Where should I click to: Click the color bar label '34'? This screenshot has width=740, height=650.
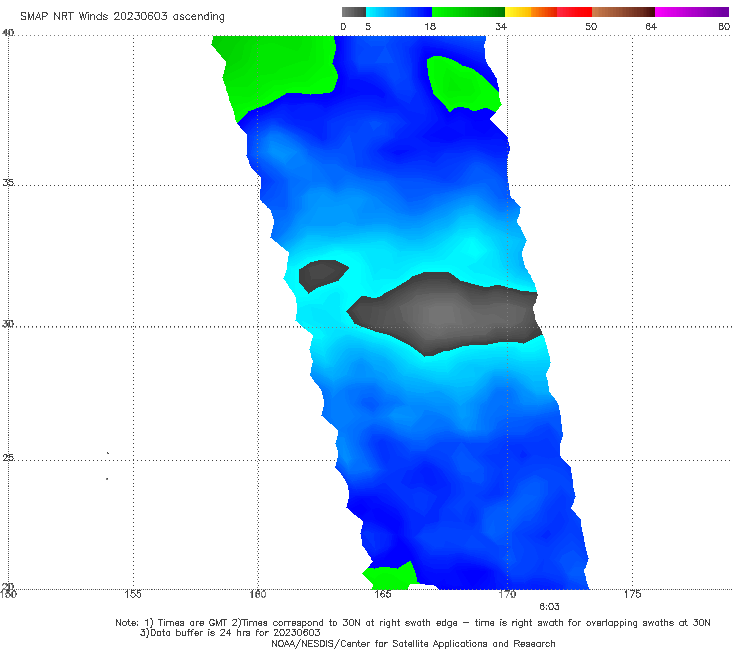click(x=501, y=26)
